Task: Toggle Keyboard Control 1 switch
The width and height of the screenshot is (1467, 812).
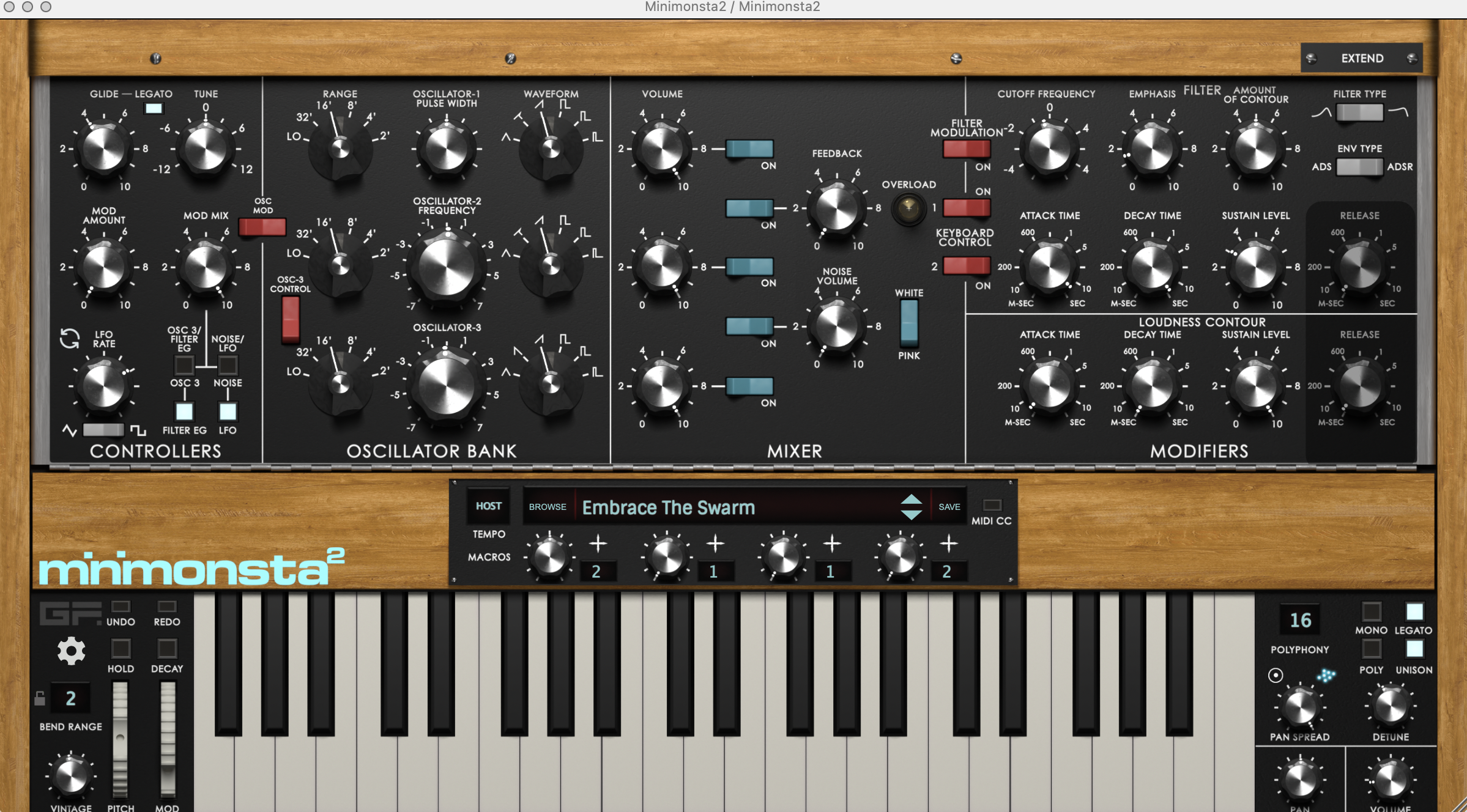Action: (x=967, y=208)
